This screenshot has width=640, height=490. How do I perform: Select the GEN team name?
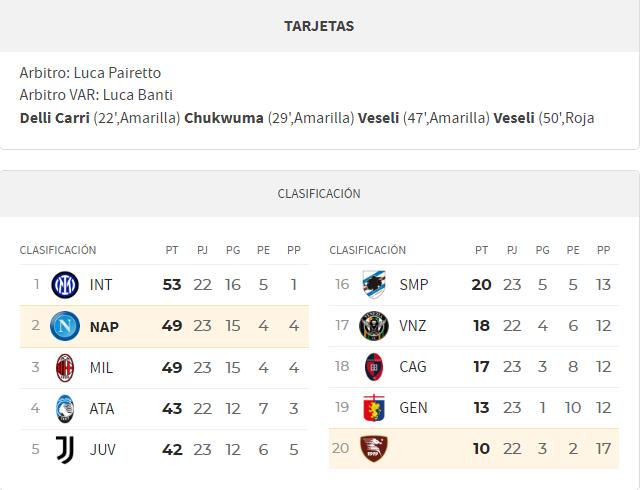pos(413,408)
